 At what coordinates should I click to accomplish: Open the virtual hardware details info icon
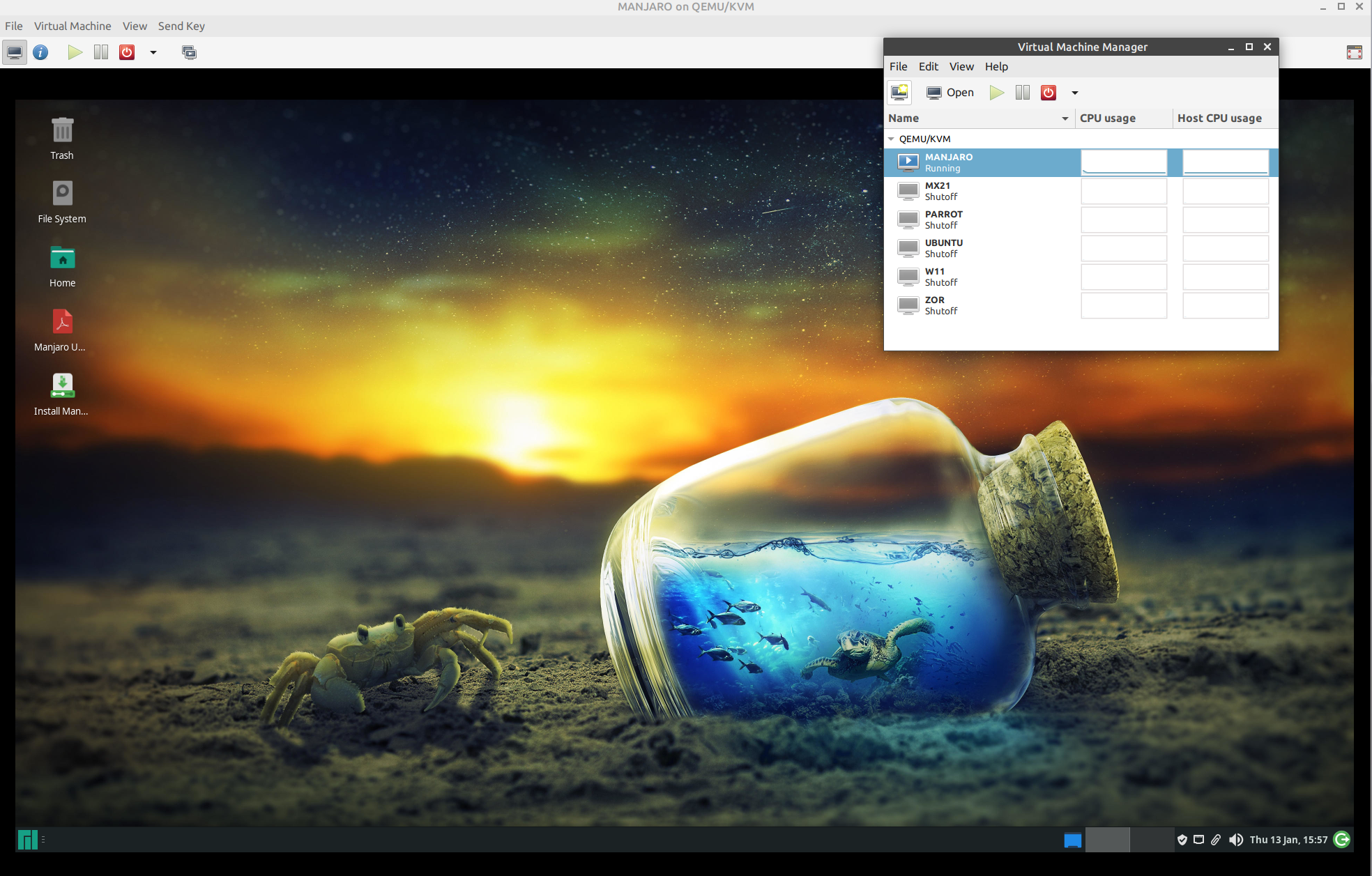pyautogui.click(x=40, y=52)
